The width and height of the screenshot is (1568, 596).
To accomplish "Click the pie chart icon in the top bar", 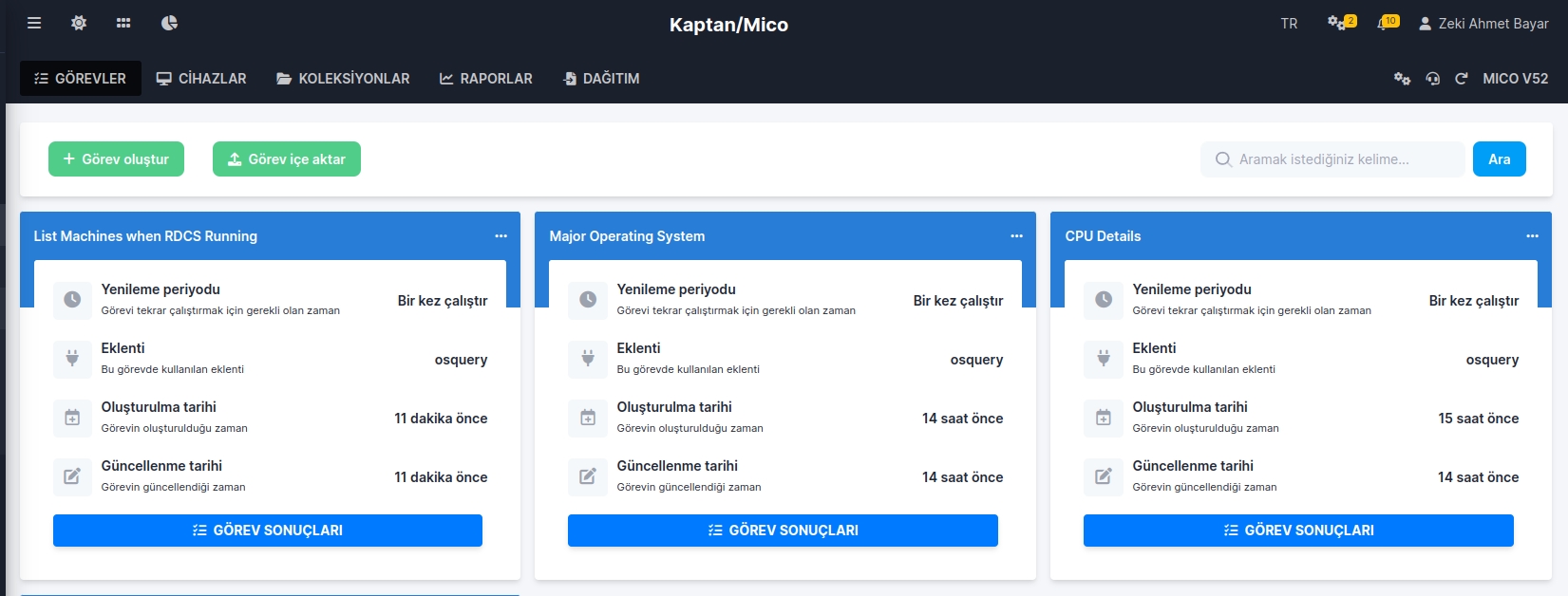I will pos(169,23).
